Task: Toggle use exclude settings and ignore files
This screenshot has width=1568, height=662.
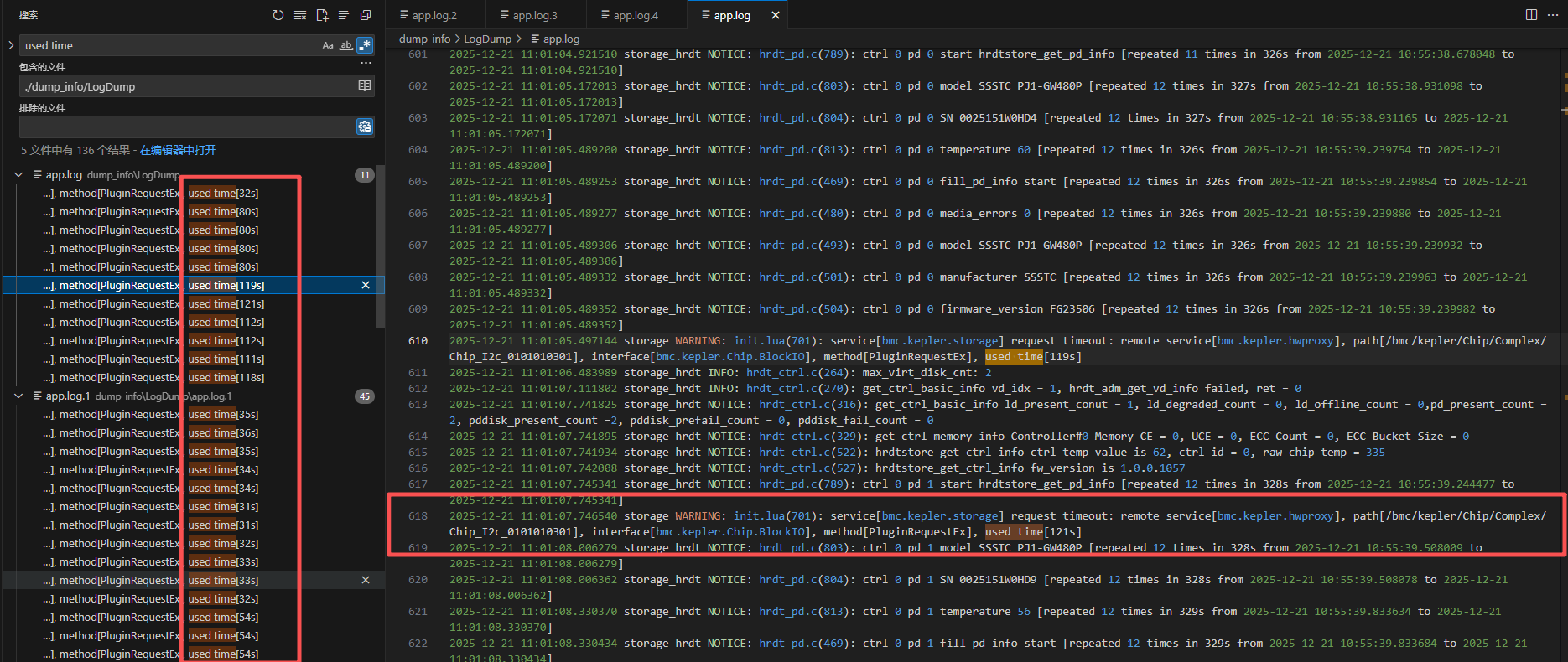Action: pyautogui.click(x=365, y=127)
